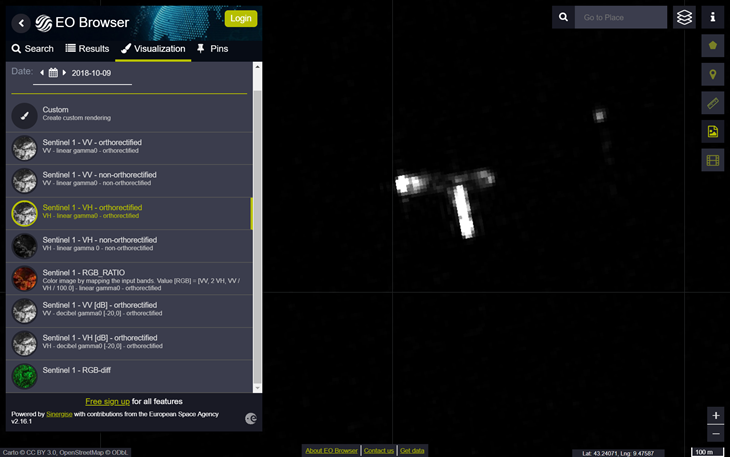
Task: Choose 'Sentinel 1 - VV [dB] - orthorectified' layer
Action: (x=129, y=310)
